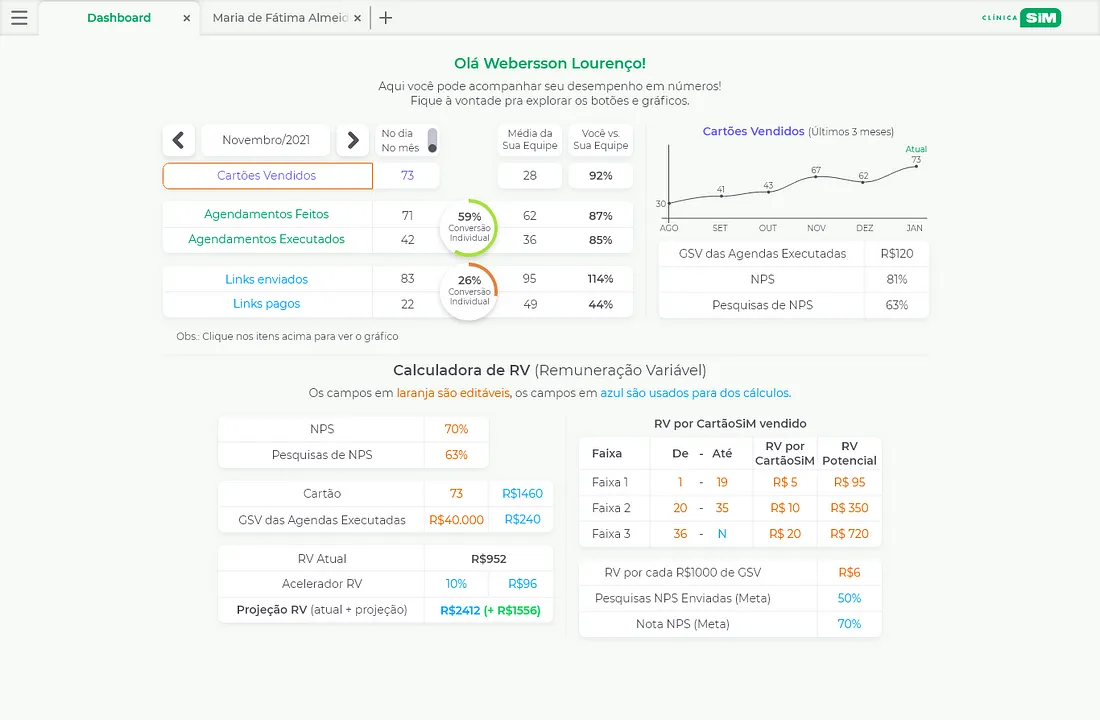Select the Dashboard tab

point(119,17)
